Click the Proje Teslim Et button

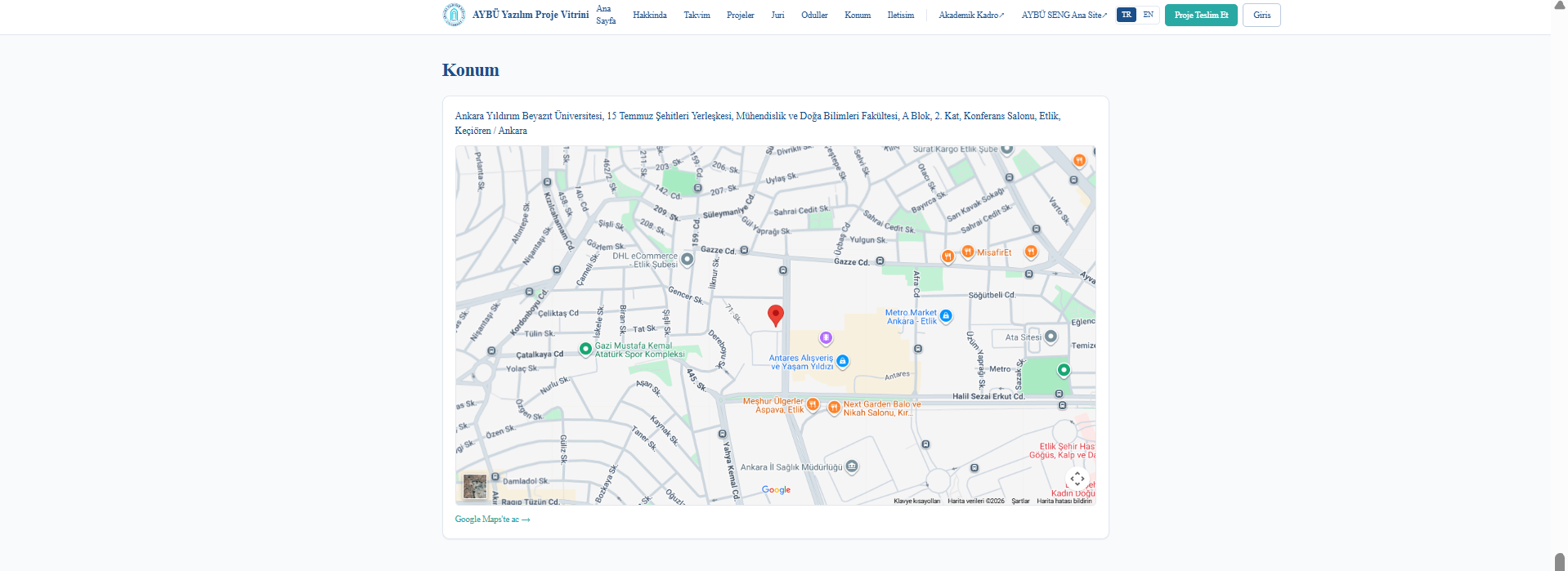pyautogui.click(x=1201, y=15)
